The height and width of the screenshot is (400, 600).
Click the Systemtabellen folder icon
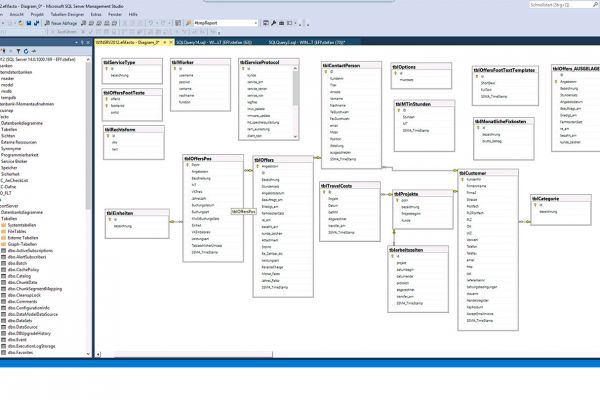click(x=4, y=225)
